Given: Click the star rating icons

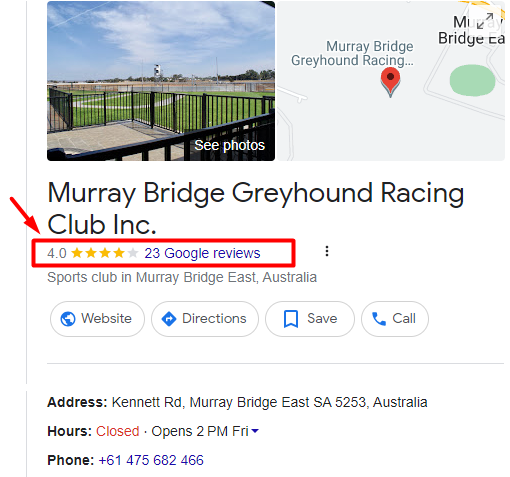Looking at the screenshot, I should [105, 253].
